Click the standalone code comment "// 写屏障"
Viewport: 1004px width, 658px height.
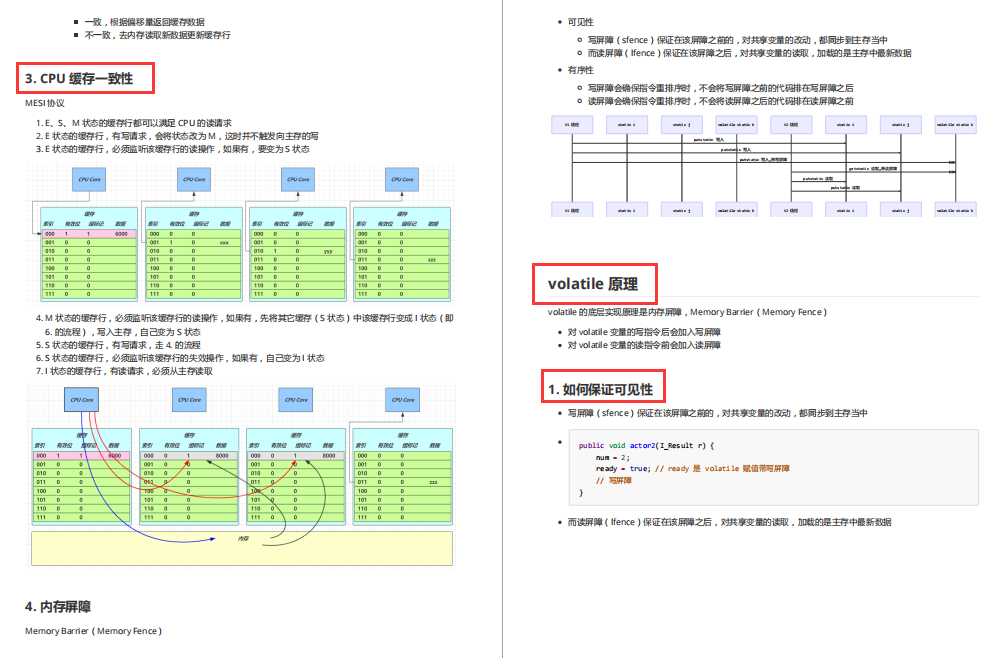(x=613, y=481)
